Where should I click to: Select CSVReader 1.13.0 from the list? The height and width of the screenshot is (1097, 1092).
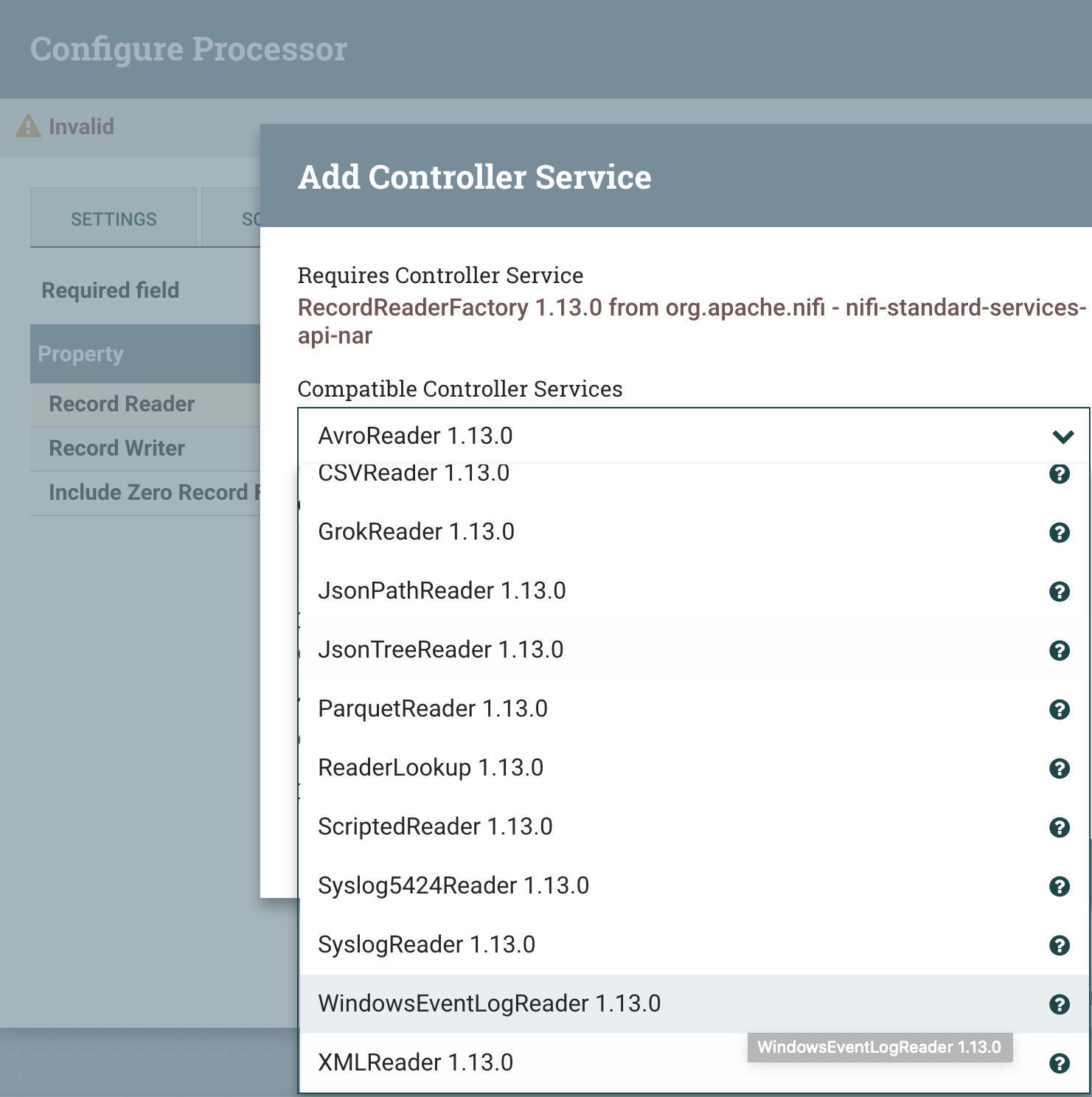pos(414,473)
